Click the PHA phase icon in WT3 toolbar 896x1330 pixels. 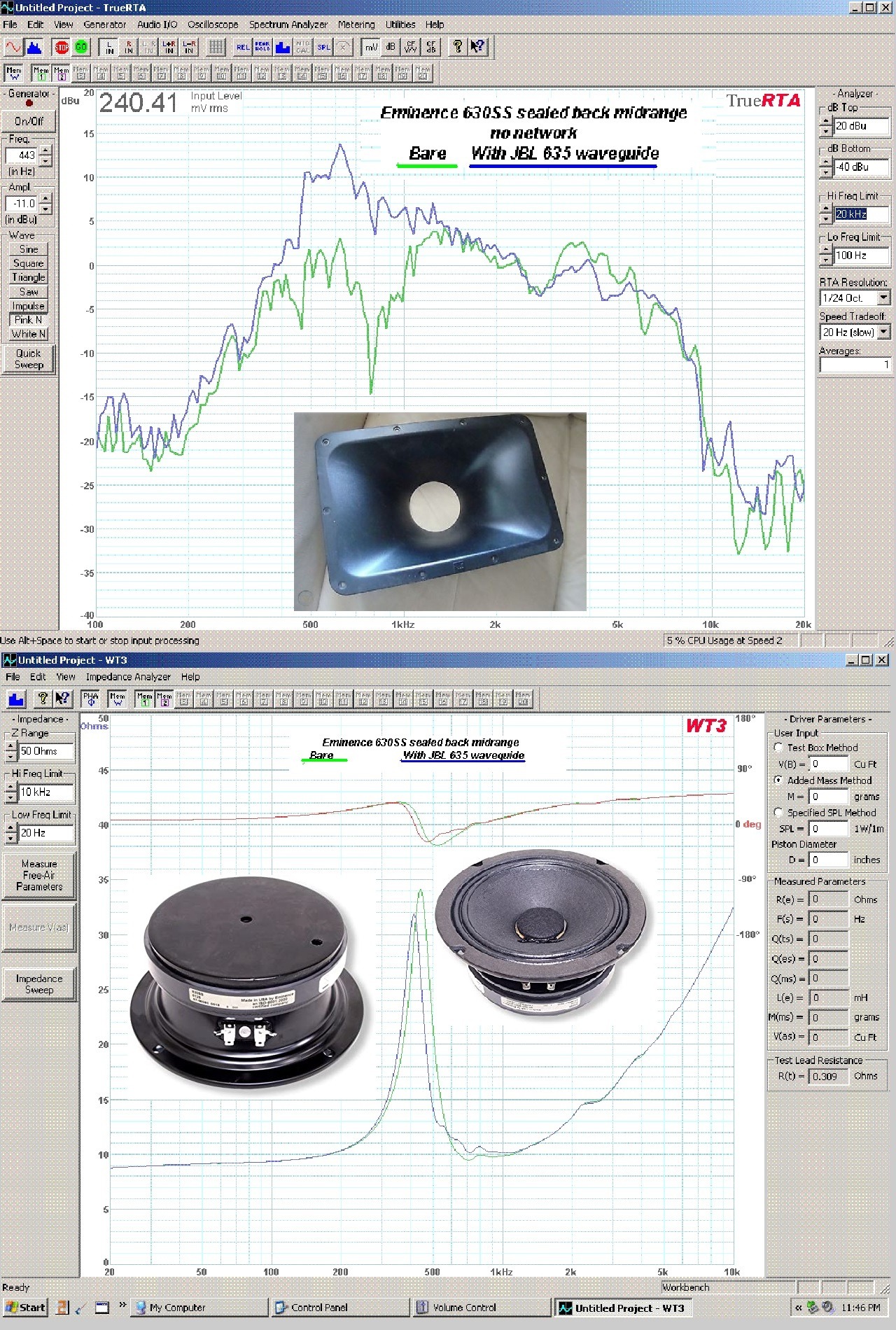click(x=90, y=699)
